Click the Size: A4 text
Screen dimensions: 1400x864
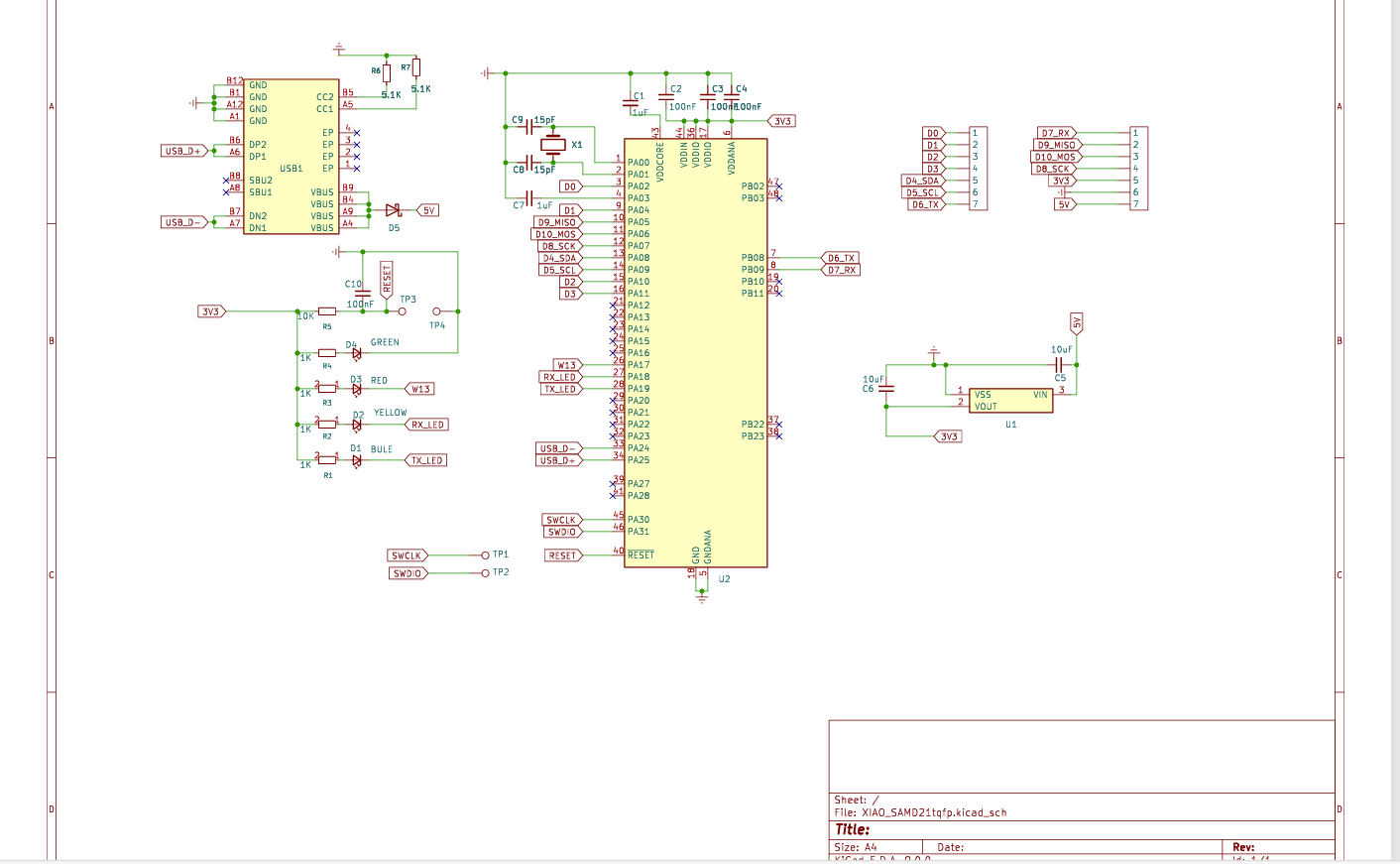[856, 847]
